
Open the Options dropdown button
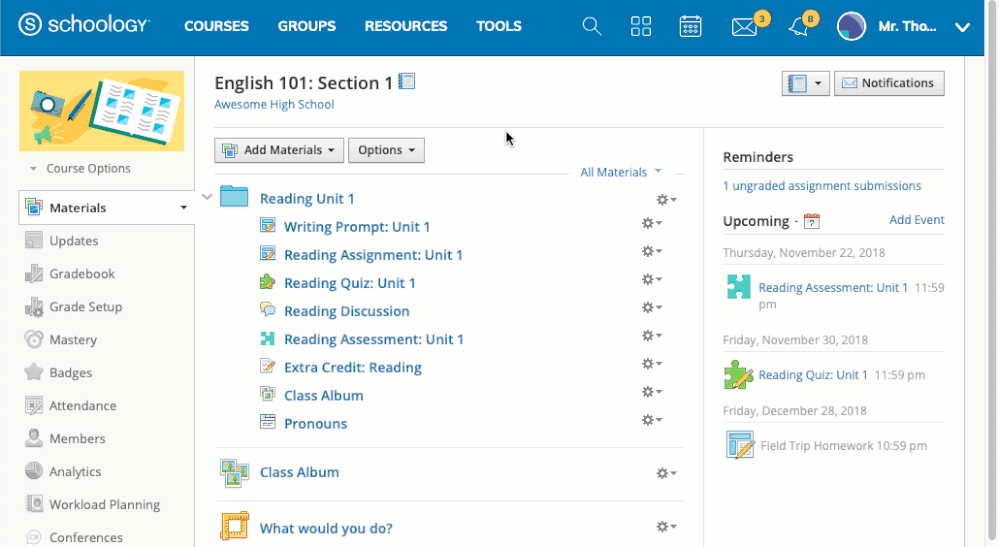387,150
